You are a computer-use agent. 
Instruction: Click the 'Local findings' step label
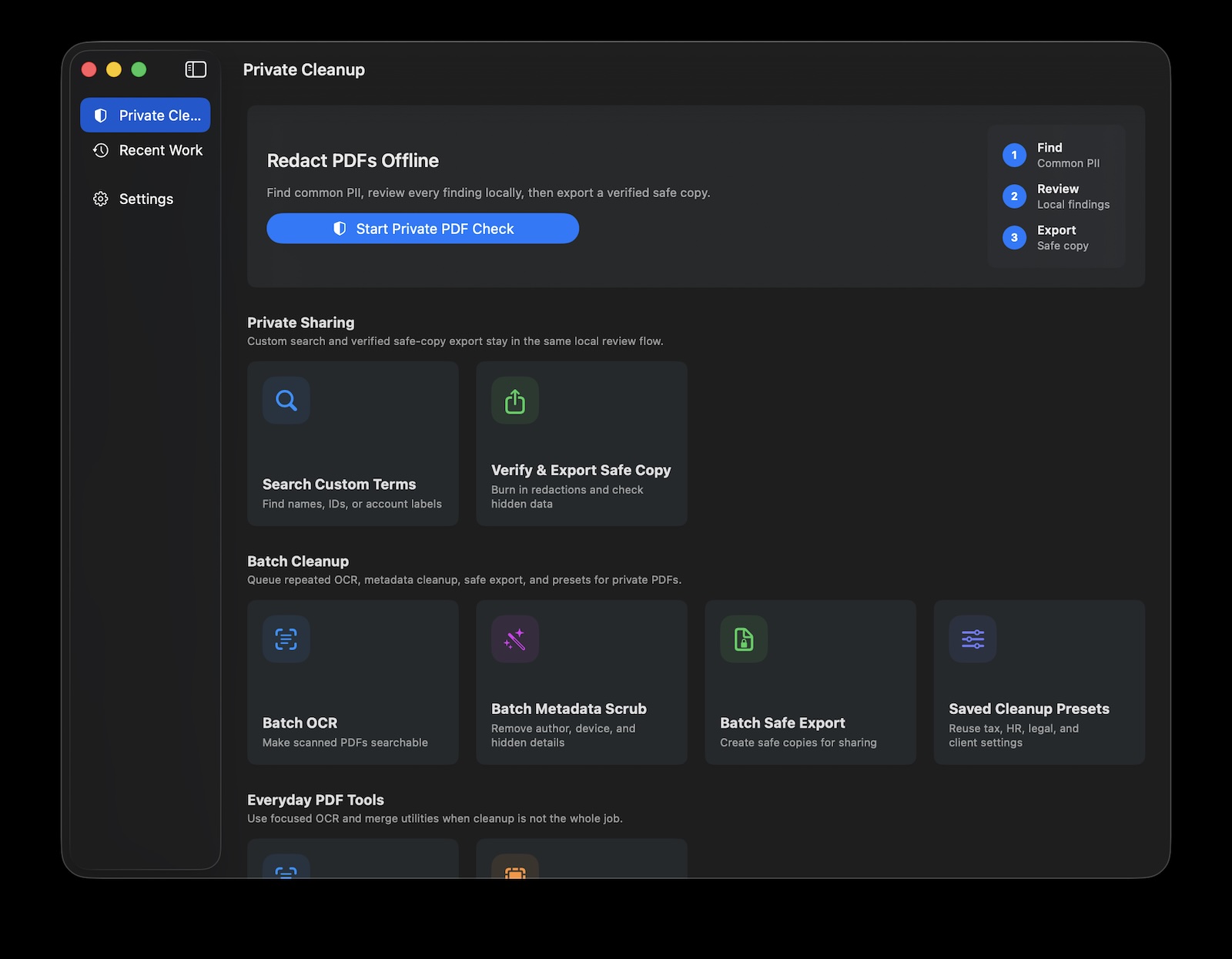pyautogui.click(x=1073, y=205)
